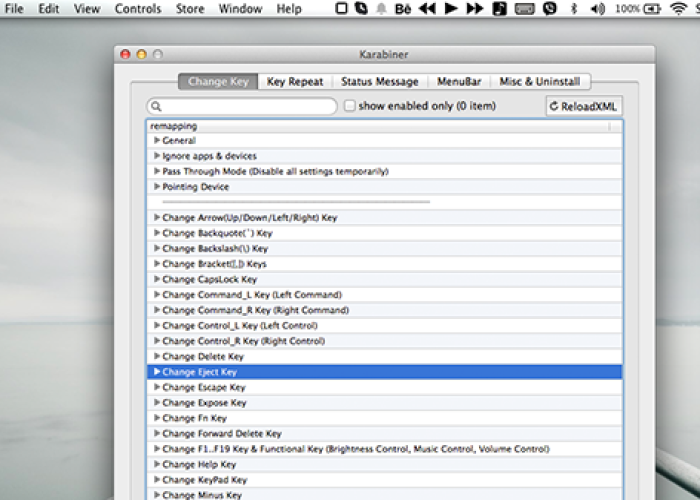700x500 pixels.
Task: Expand Pass Through Mode disclosure triangle
Action: click(157, 171)
